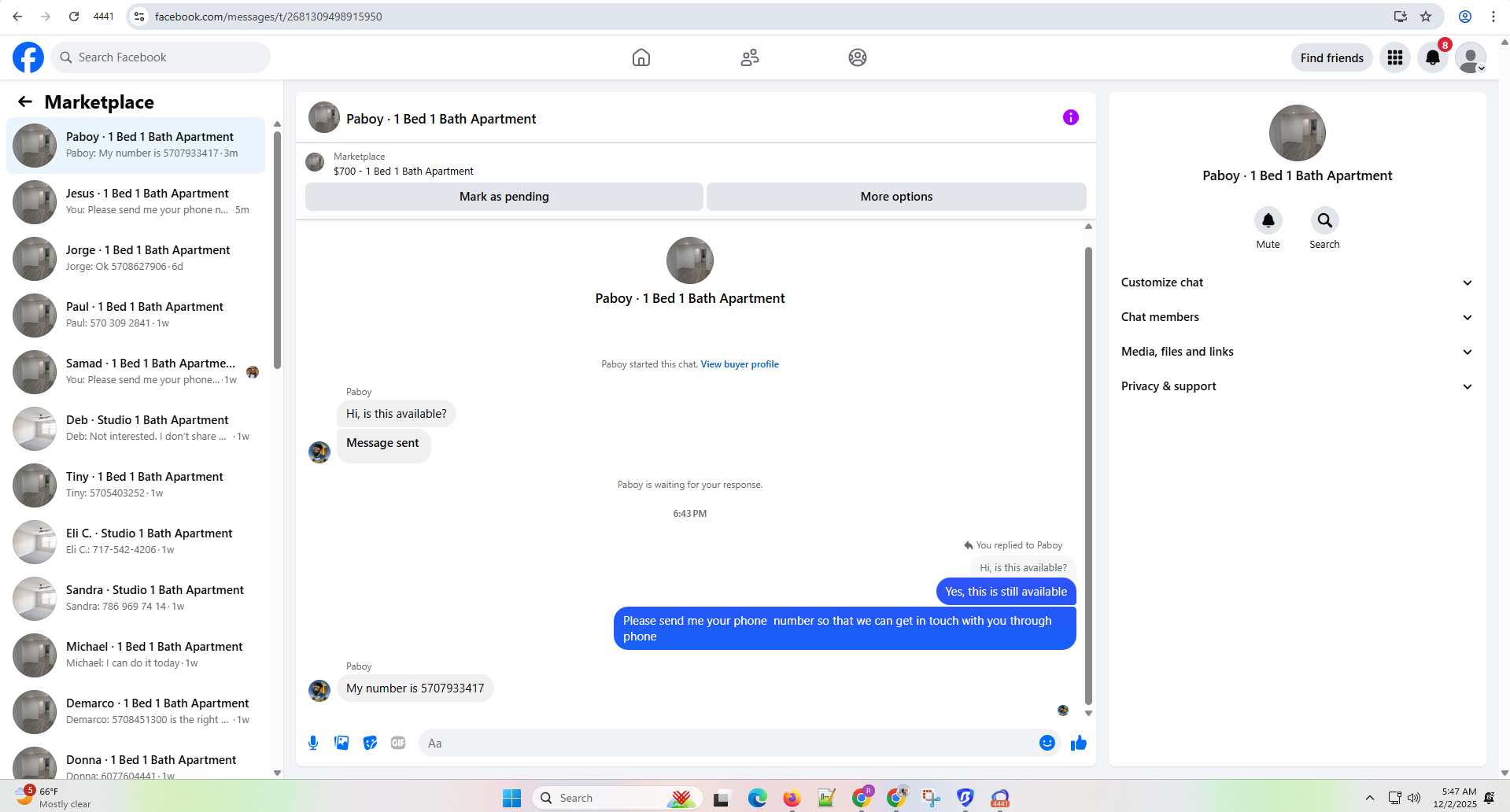The image size is (1510, 812).
Task: Click the 'Yes, this is still available' message
Action: (x=1006, y=592)
